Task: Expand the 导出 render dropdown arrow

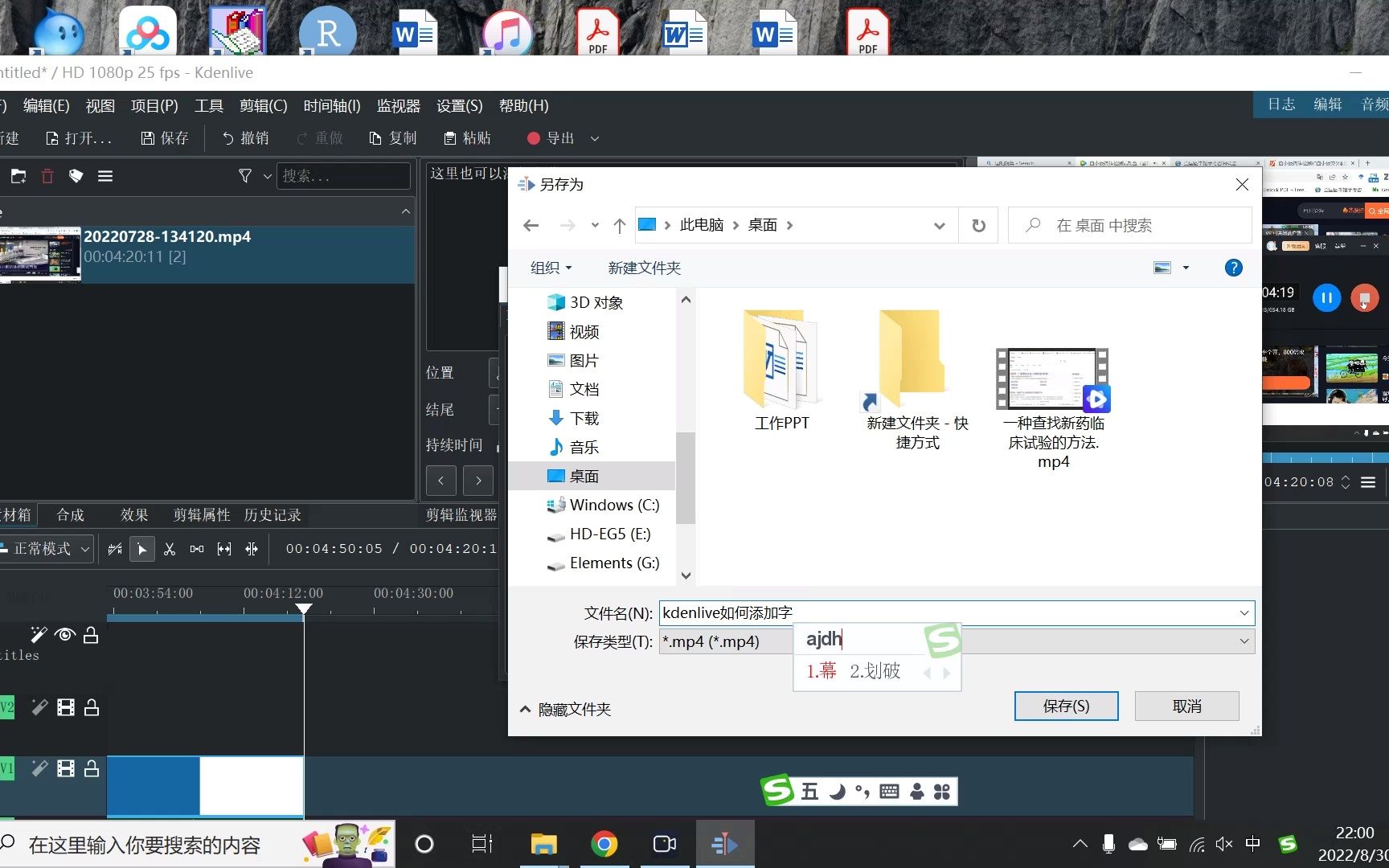Action: pyautogui.click(x=594, y=138)
